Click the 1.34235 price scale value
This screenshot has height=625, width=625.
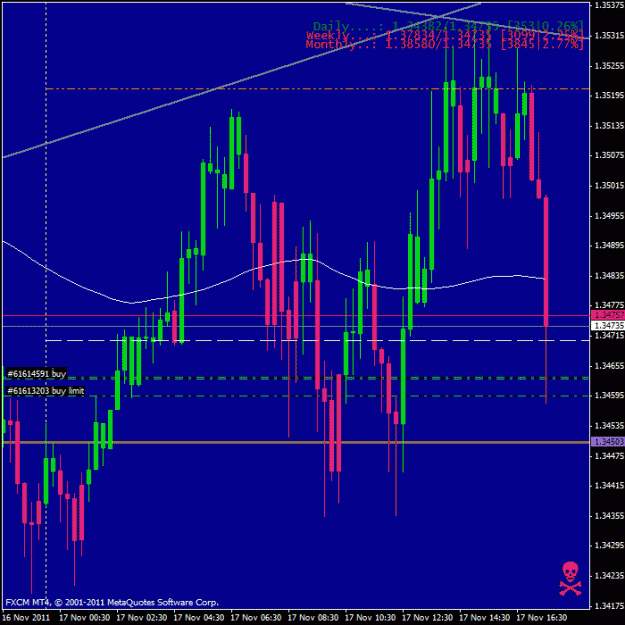(x=609, y=576)
